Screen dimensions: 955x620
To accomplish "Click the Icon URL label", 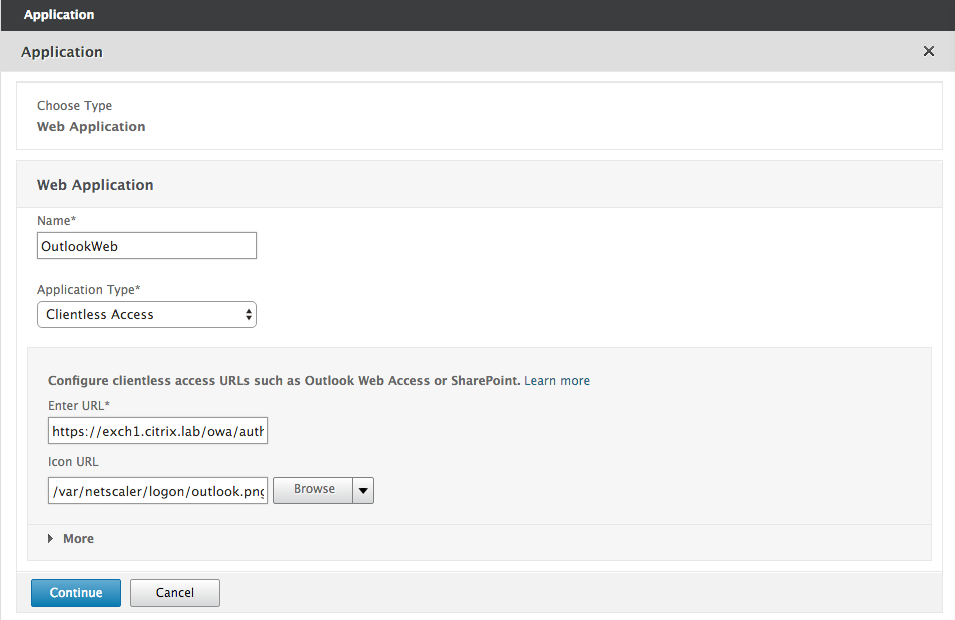I will coord(73,463).
